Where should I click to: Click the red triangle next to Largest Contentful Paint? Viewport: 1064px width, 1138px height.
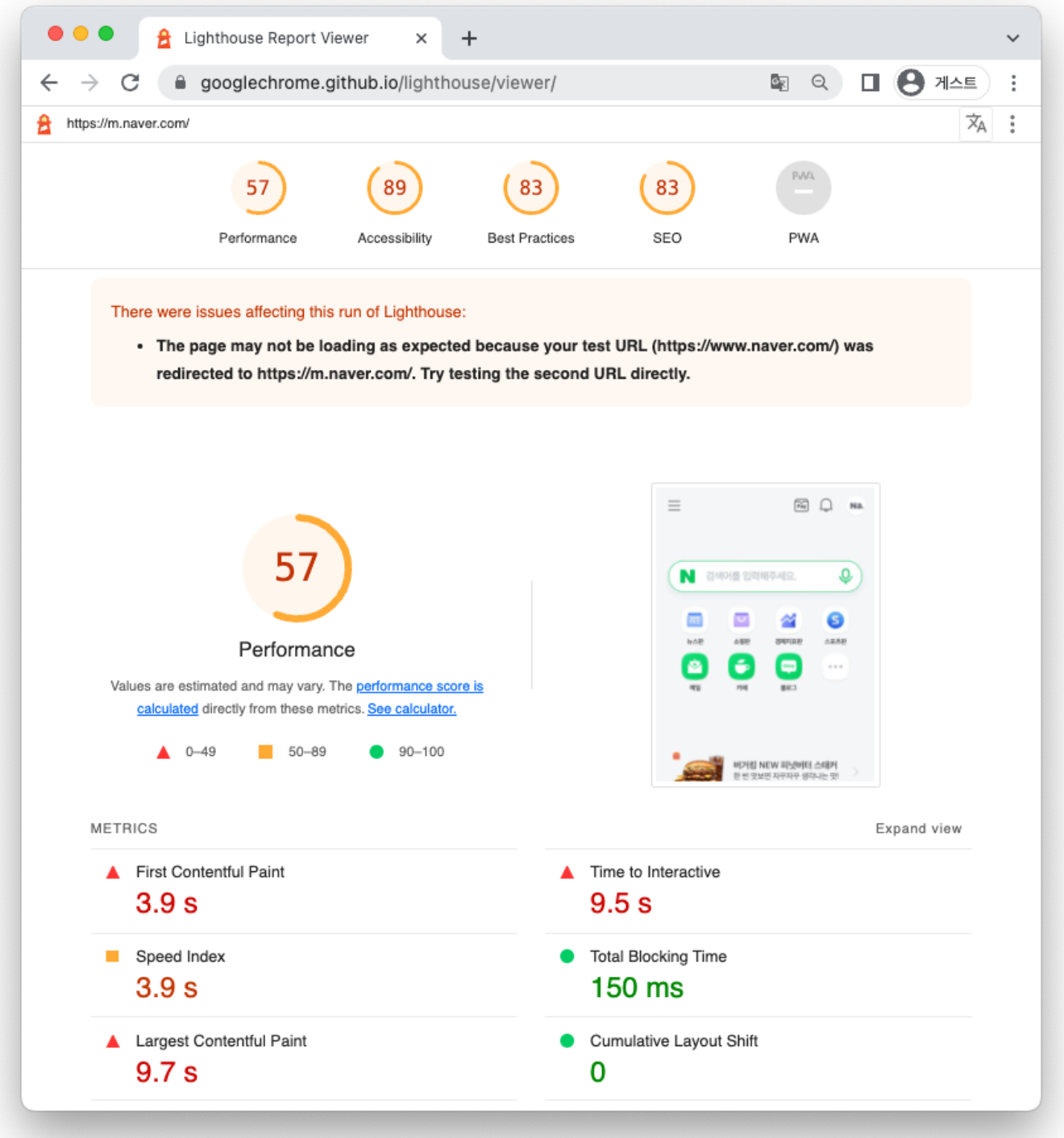click(x=113, y=1041)
